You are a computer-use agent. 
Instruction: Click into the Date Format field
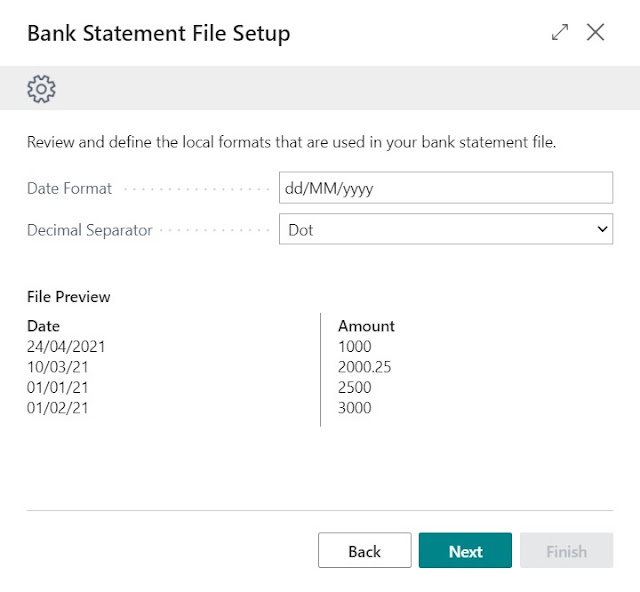(445, 187)
